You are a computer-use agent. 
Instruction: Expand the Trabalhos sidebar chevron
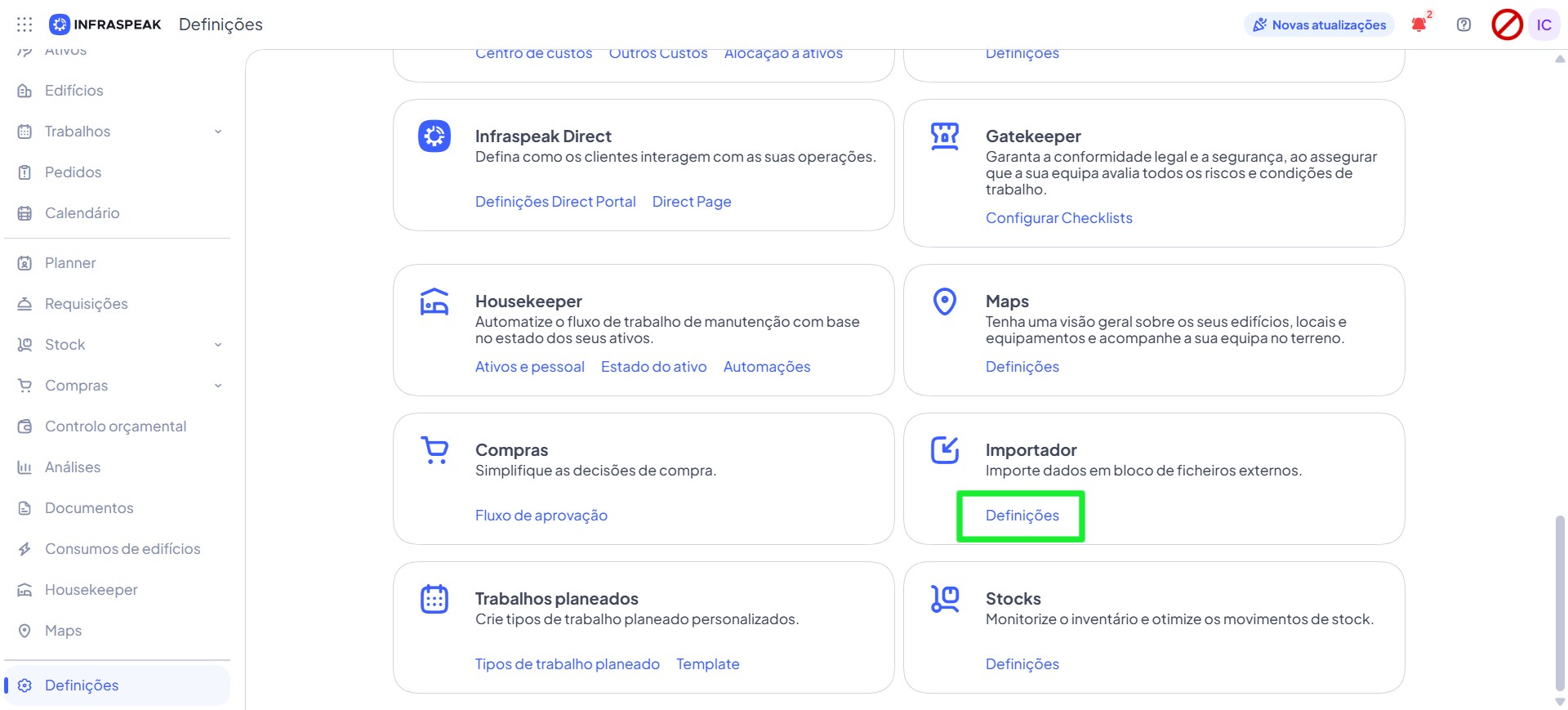pyautogui.click(x=218, y=132)
